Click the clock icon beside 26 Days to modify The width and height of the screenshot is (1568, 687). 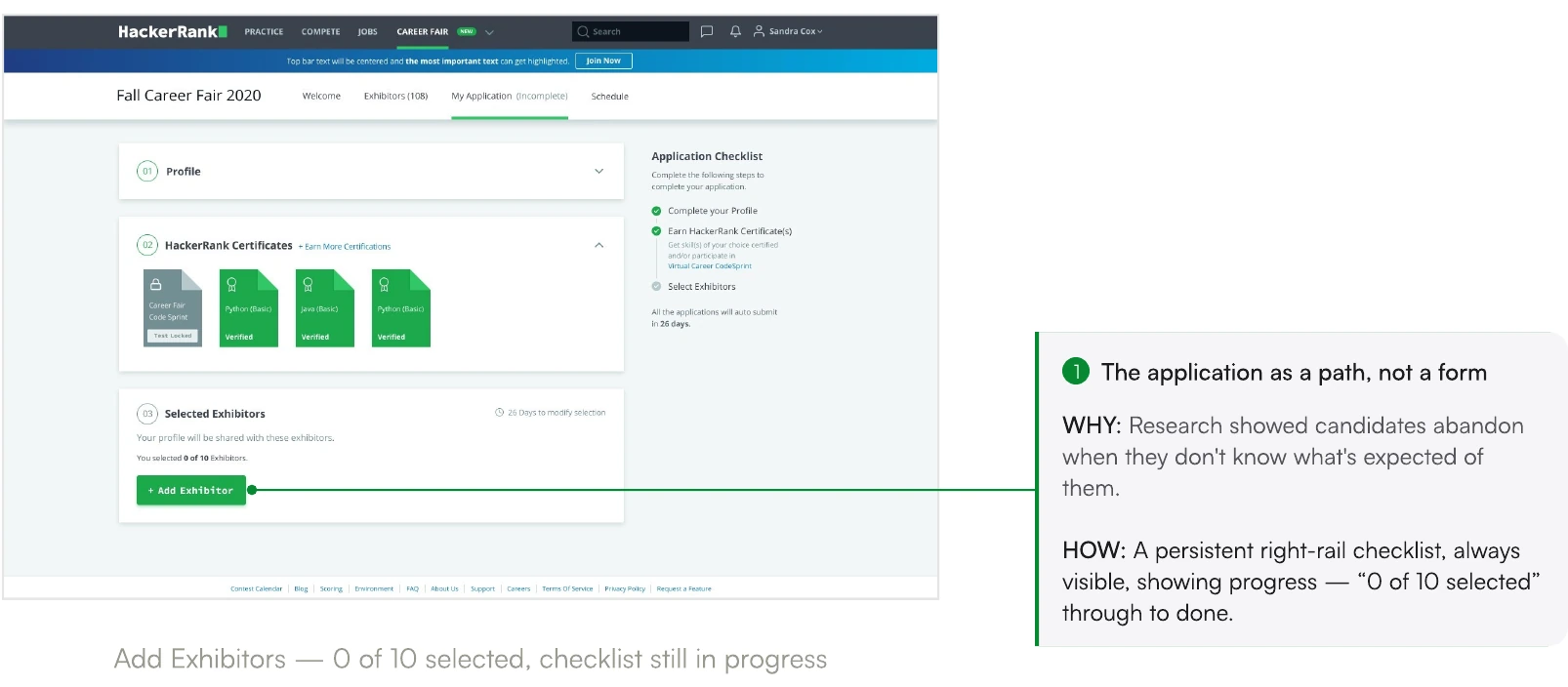[x=499, y=413]
